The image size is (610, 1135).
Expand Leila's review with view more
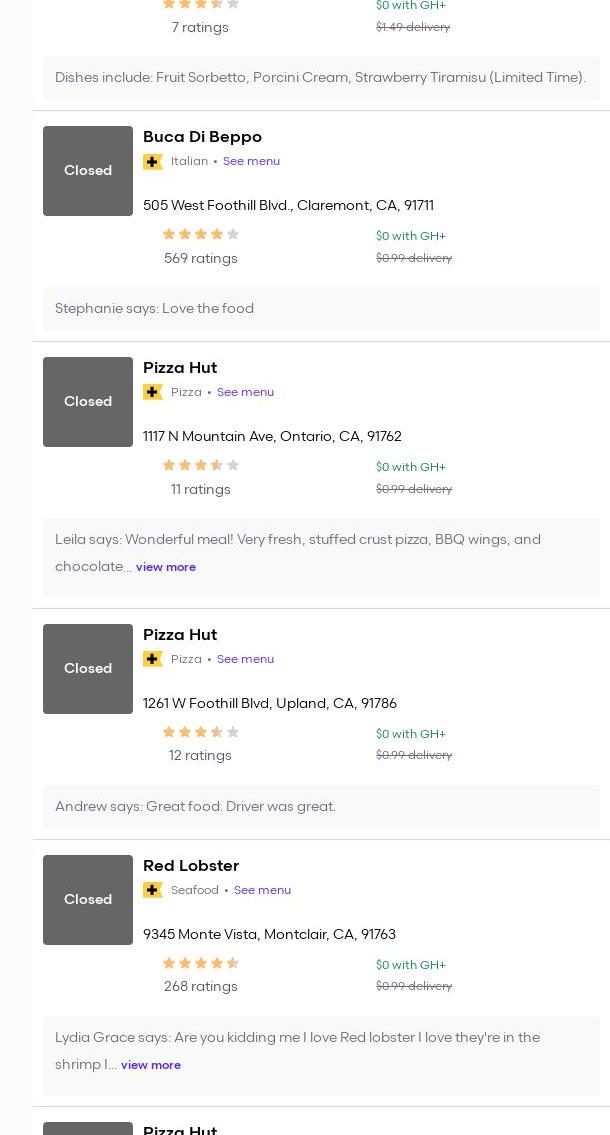(166, 567)
